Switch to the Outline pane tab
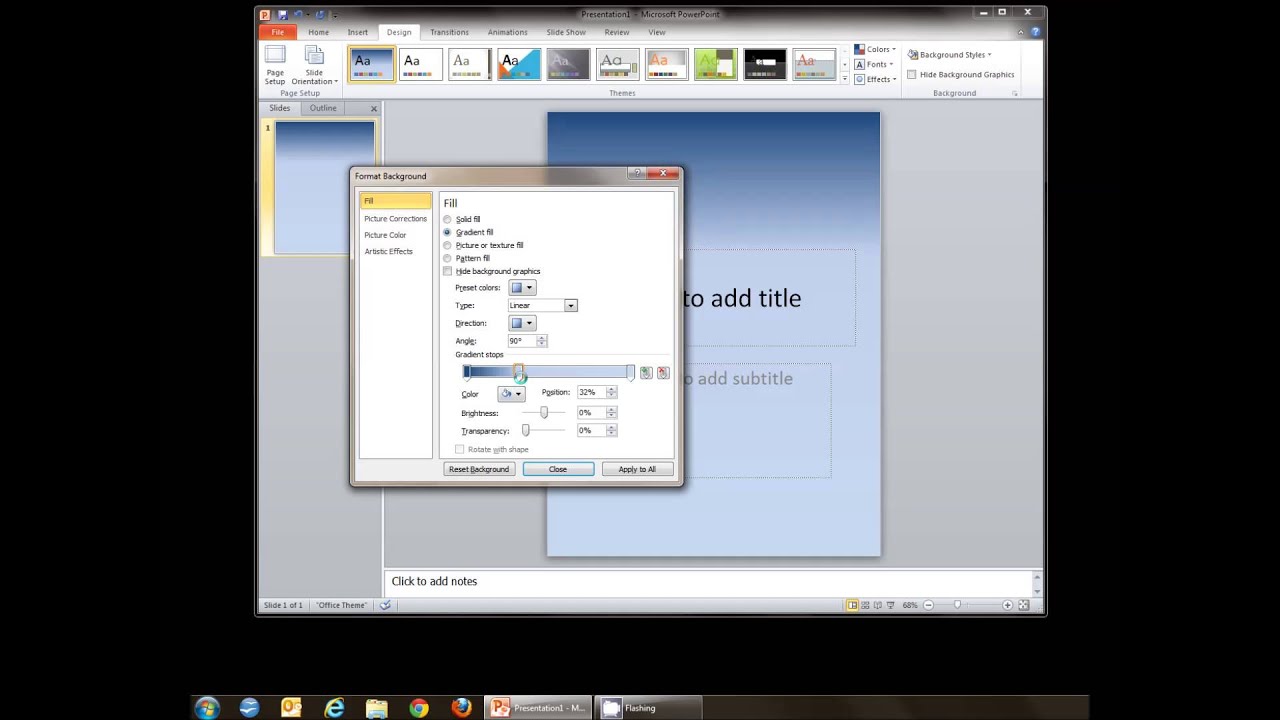This screenshot has width=1280, height=720. pyautogui.click(x=322, y=108)
